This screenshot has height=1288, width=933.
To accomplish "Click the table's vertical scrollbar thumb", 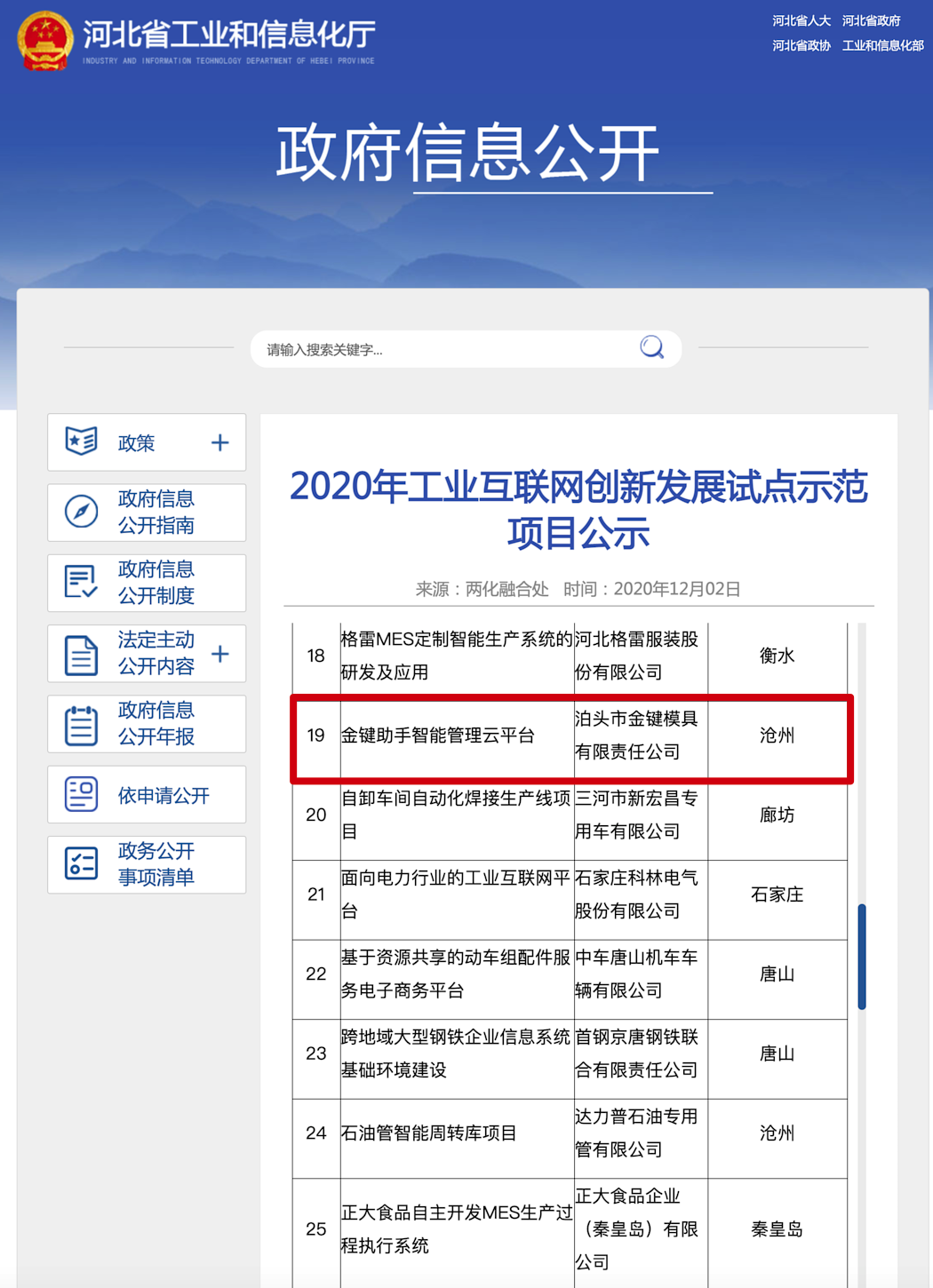I will coord(862,957).
